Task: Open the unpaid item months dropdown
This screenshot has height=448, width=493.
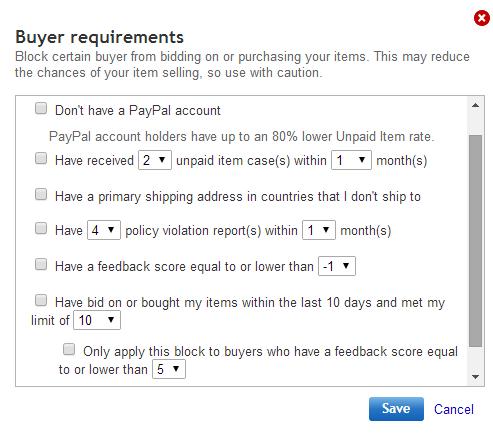Action: tap(351, 160)
